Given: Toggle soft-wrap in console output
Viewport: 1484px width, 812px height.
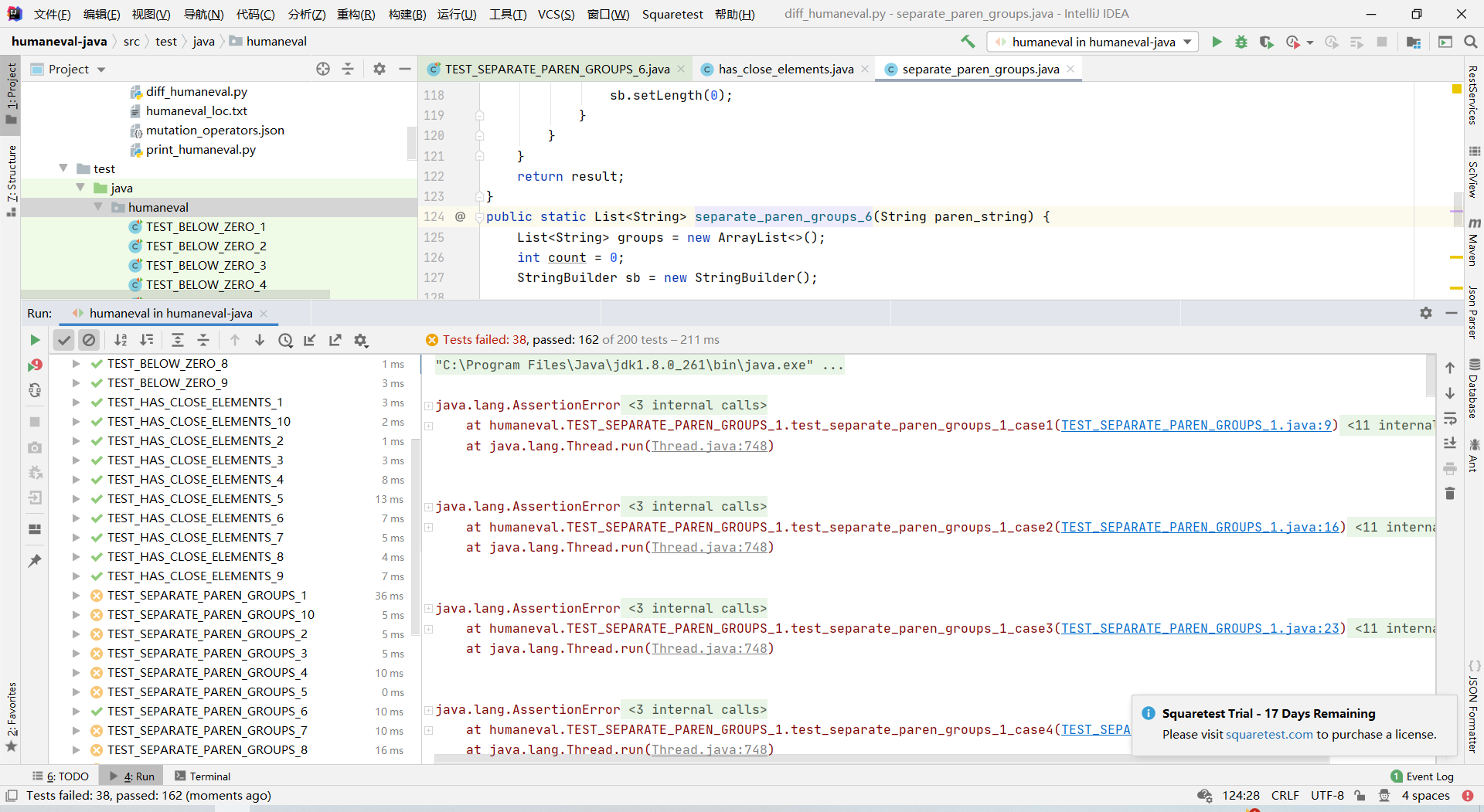Looking at the screenshot, I should [1450, 418].
